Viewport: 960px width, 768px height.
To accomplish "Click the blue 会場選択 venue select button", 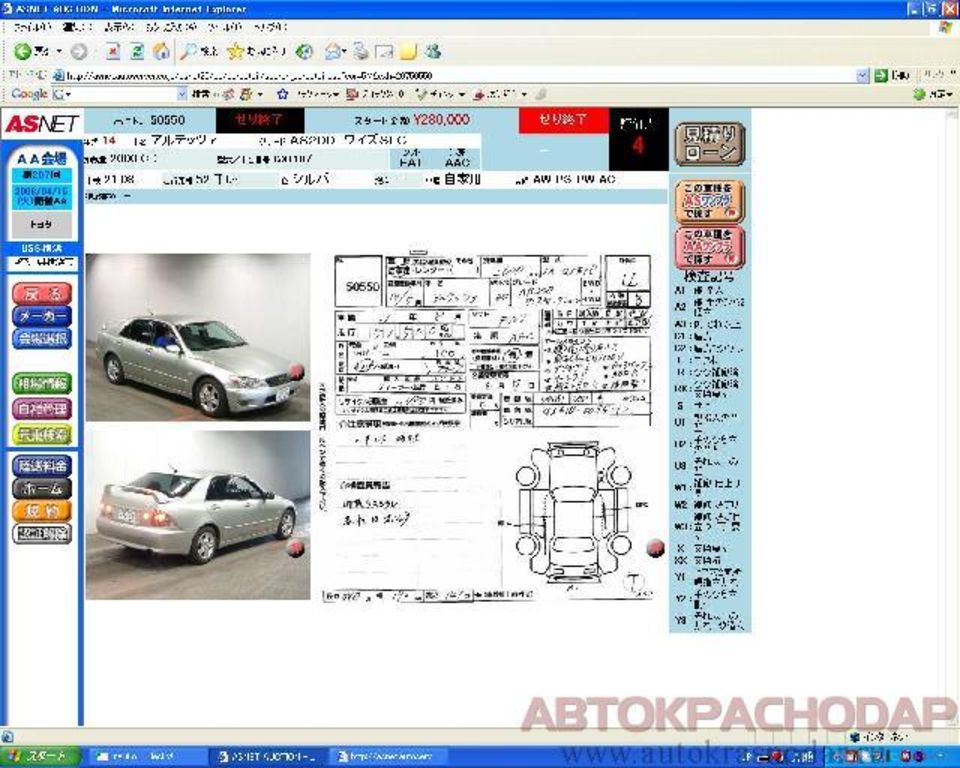I will [x=42, y=339].
